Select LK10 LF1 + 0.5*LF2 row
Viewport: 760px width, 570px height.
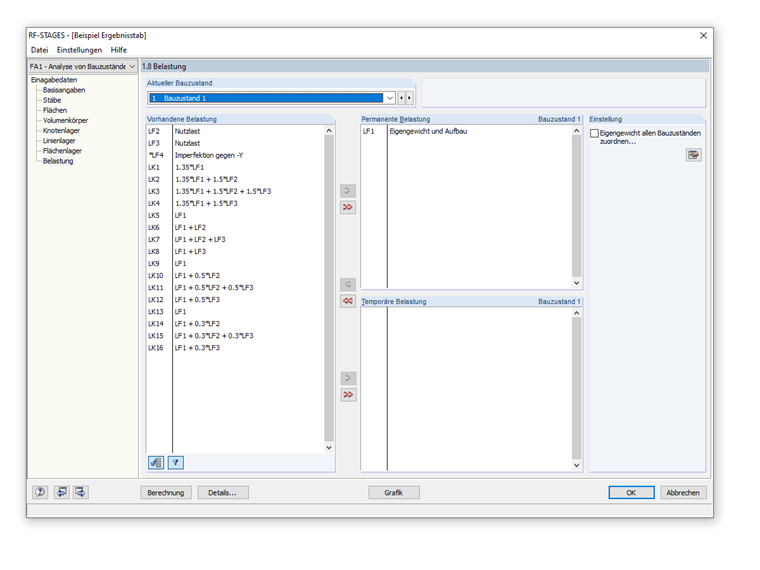235,276
